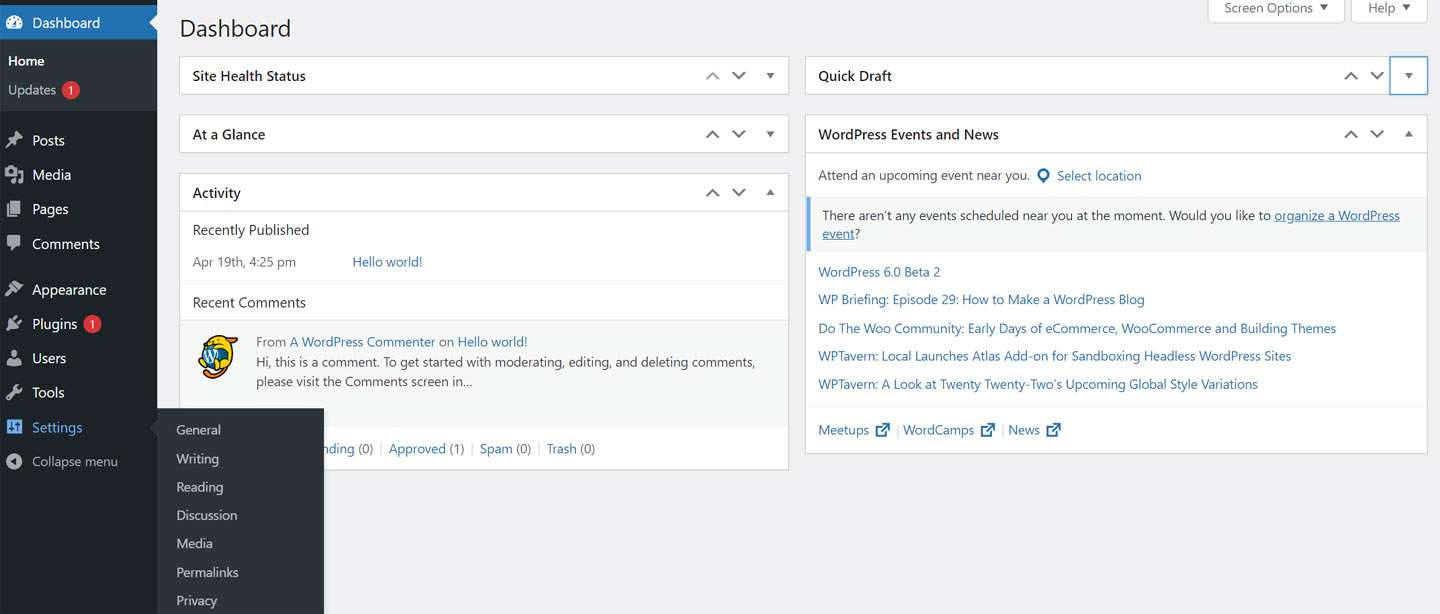Click the Collapse menu arrow icon

tap(14, 461)
